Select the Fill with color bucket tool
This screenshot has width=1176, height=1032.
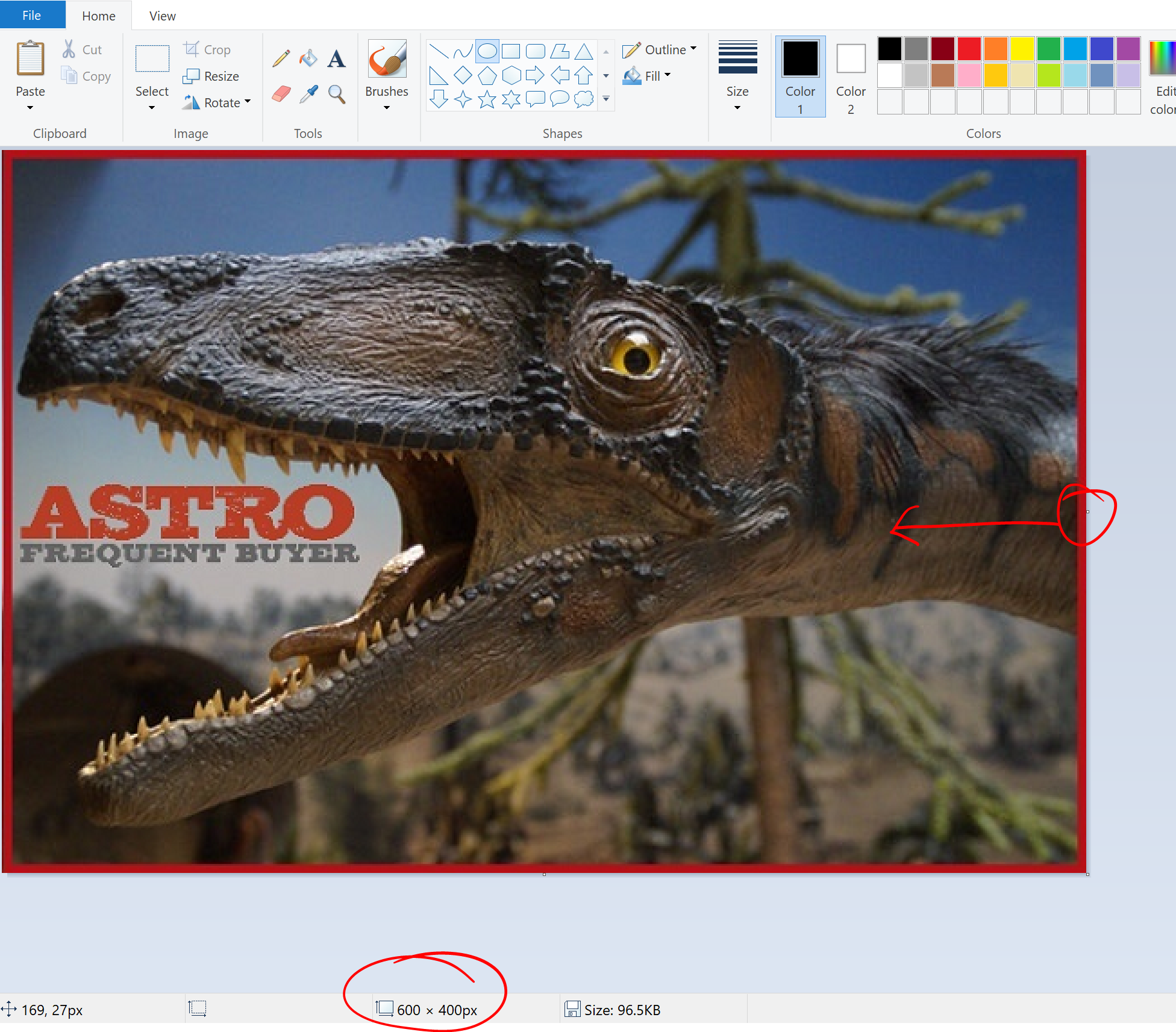coord(308,58)
